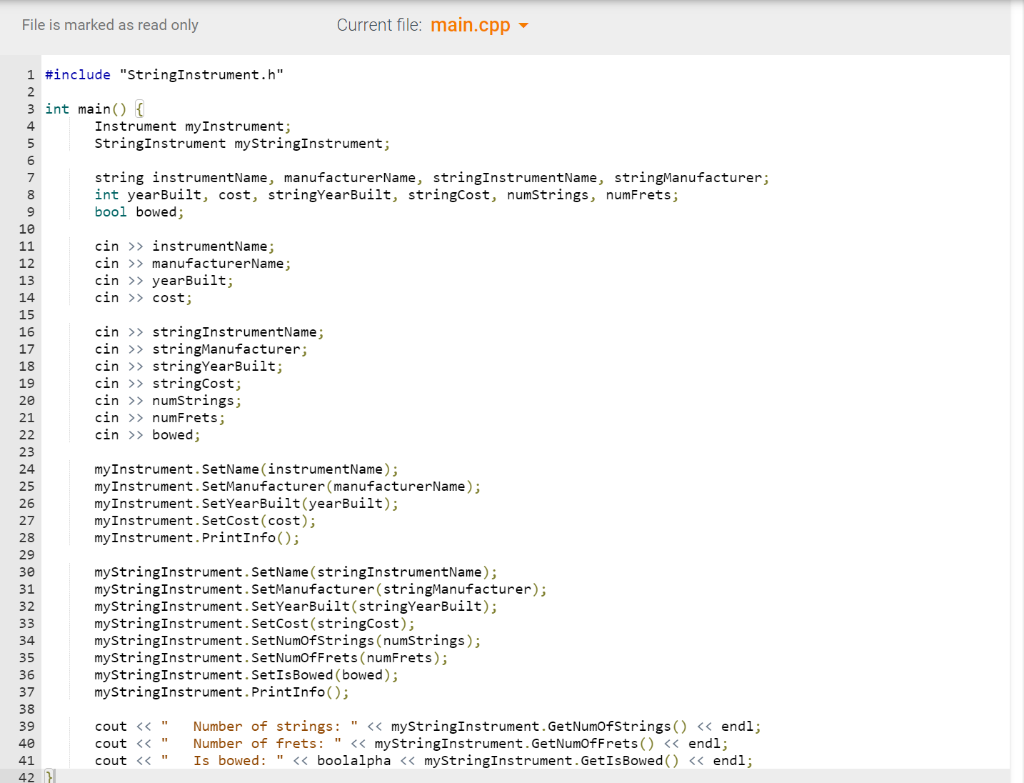Viewport: 1024px width, 783px height.
Task: Select the cout Number of frets line
Action: (x=300, y=742)
